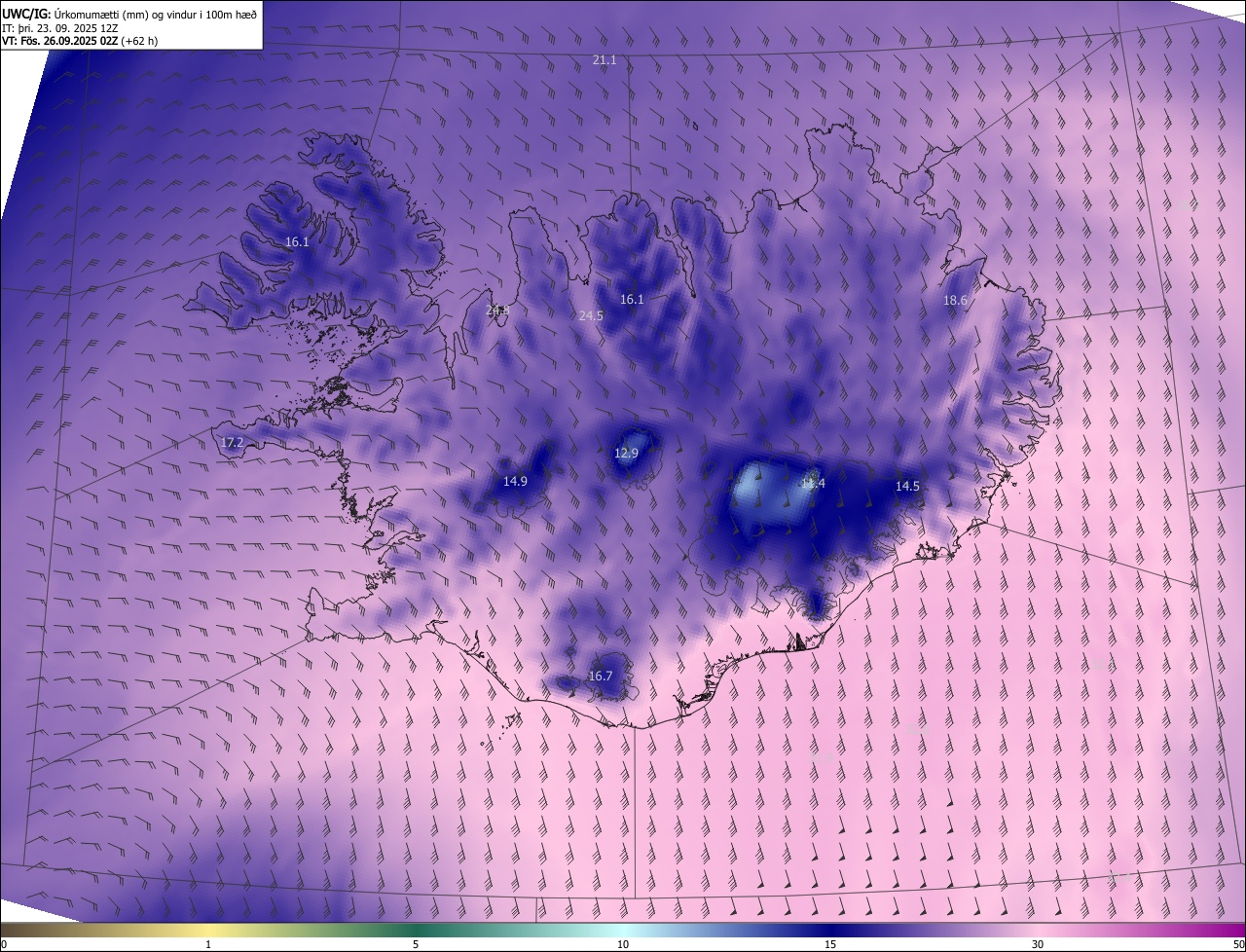Click the 24.5 value label
The height and width of the screenshot is (952, 1246).
591,316
